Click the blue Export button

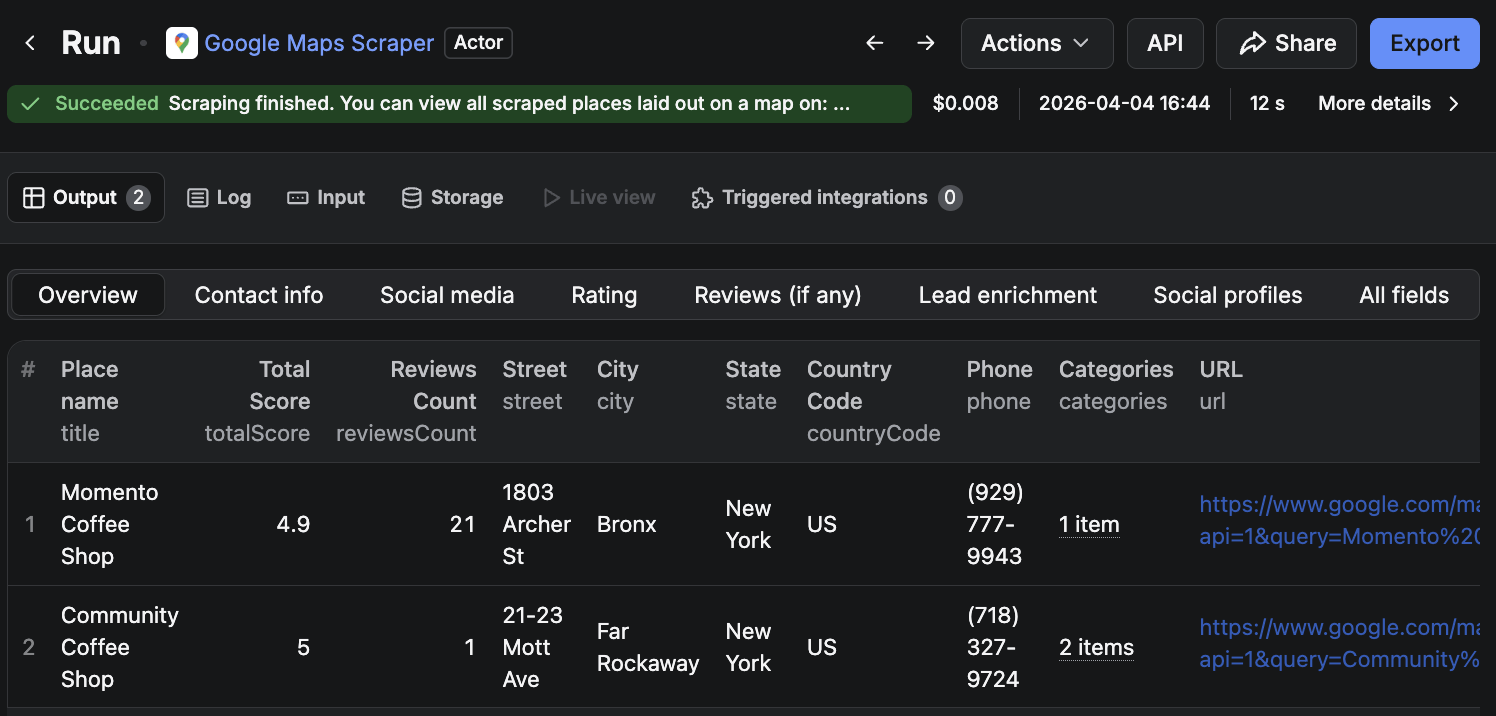pos(1424,43)
